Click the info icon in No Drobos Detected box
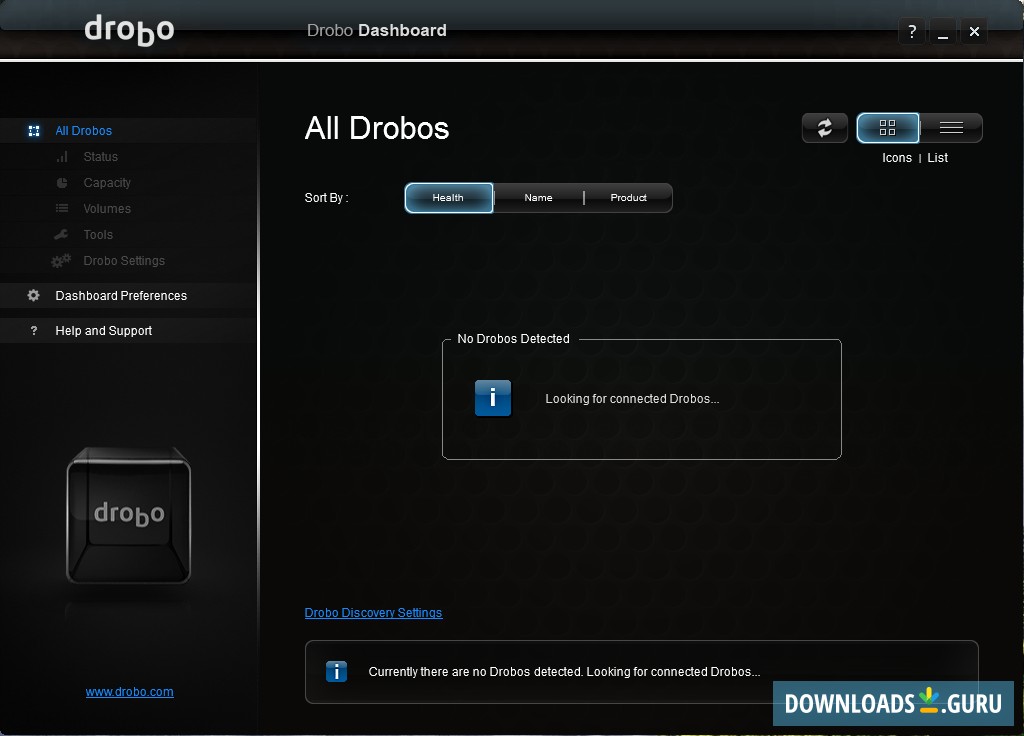The width and height of the screenshot is (1024, 736). click(492, 398)
